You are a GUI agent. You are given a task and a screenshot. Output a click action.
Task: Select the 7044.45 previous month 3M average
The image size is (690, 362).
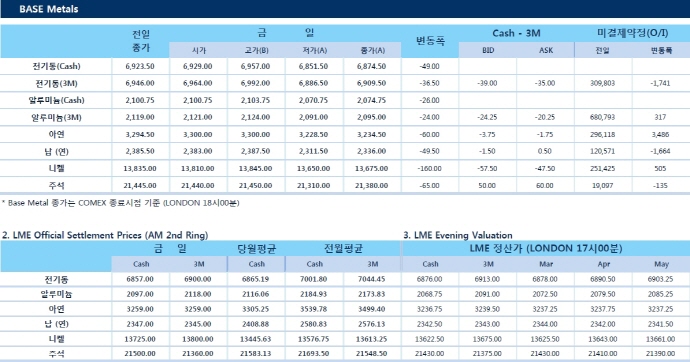[x=372, y=279]
